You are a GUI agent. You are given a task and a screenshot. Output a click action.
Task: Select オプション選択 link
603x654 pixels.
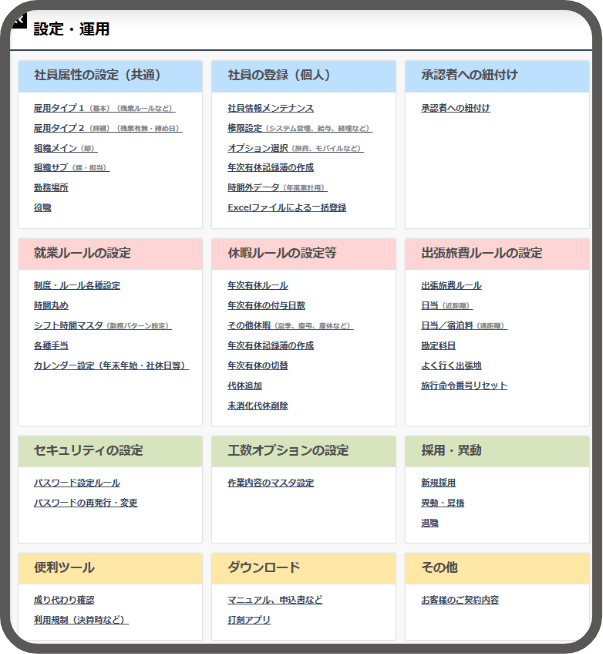[295, 148]
